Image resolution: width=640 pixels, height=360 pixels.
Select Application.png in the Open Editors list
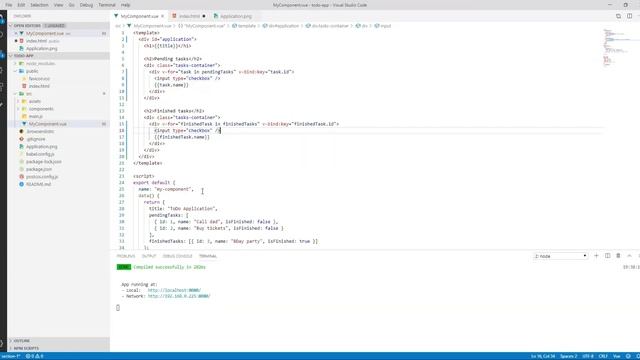[x=58, y=49]
